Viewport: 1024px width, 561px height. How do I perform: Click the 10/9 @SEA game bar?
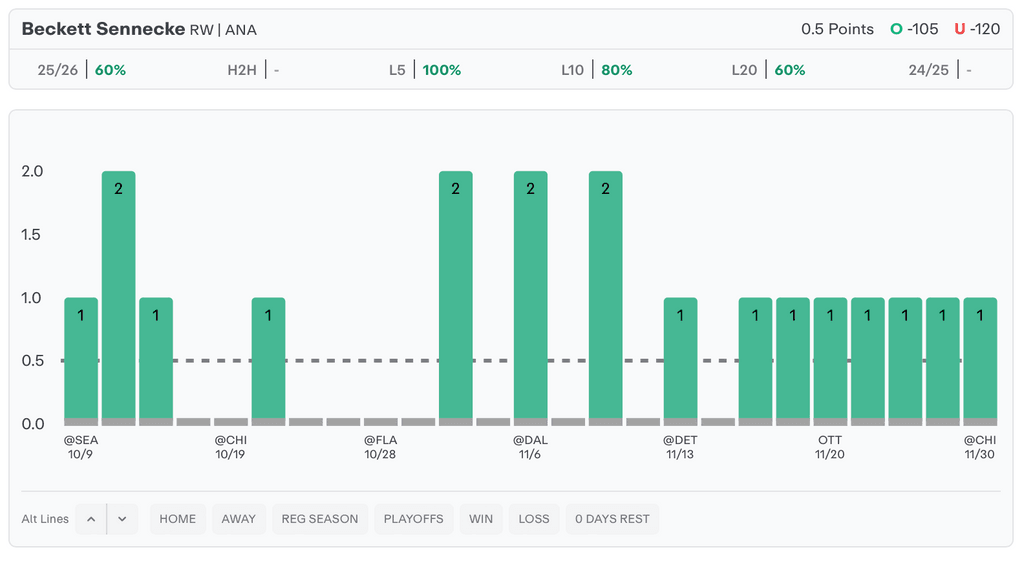[81, 360]
